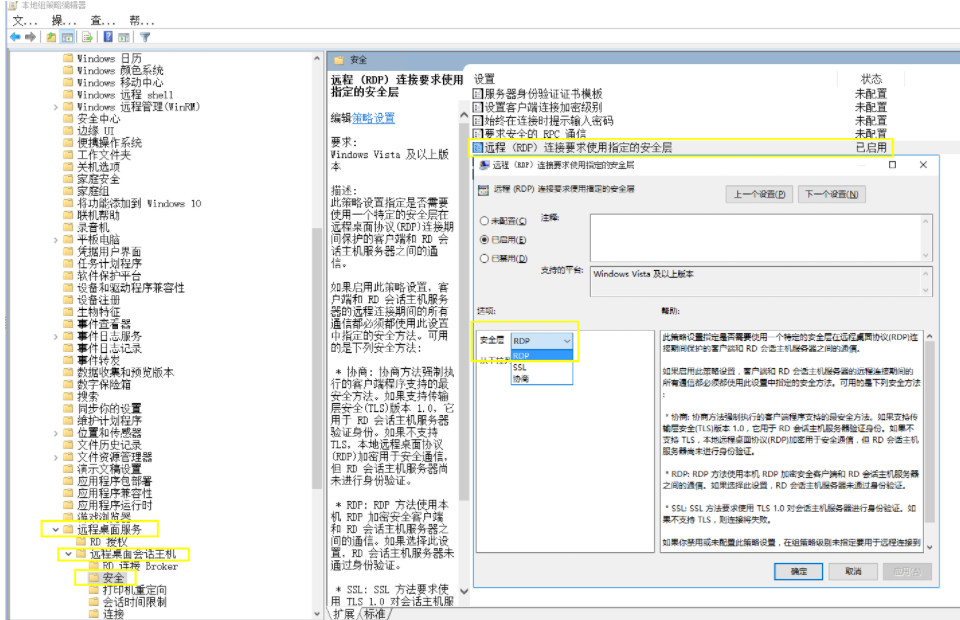
Task: Click the help text scrollbar down arrow
Action: (929, 547)
